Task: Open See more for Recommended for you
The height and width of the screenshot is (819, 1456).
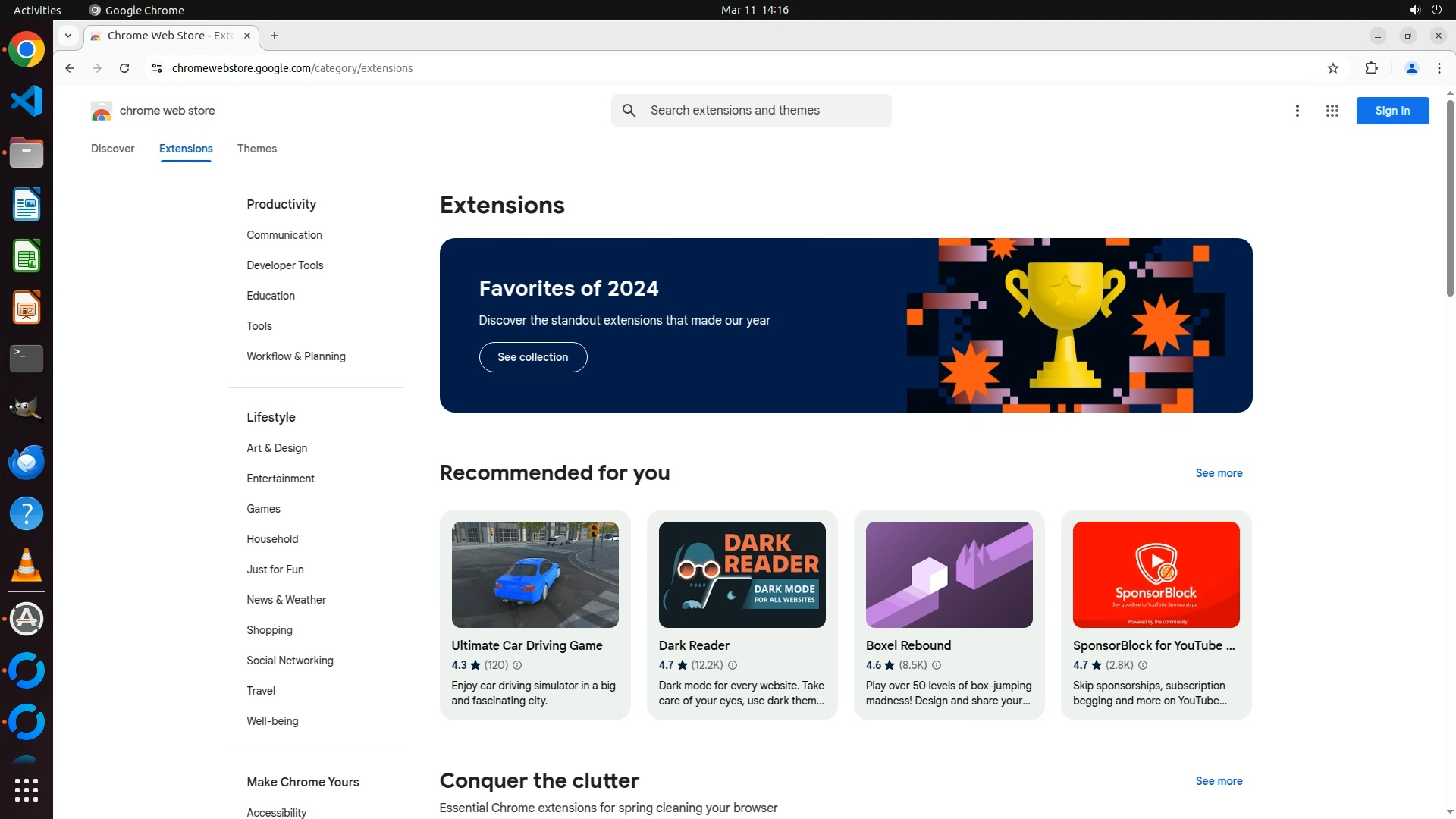Action: tap(1219, 473)
